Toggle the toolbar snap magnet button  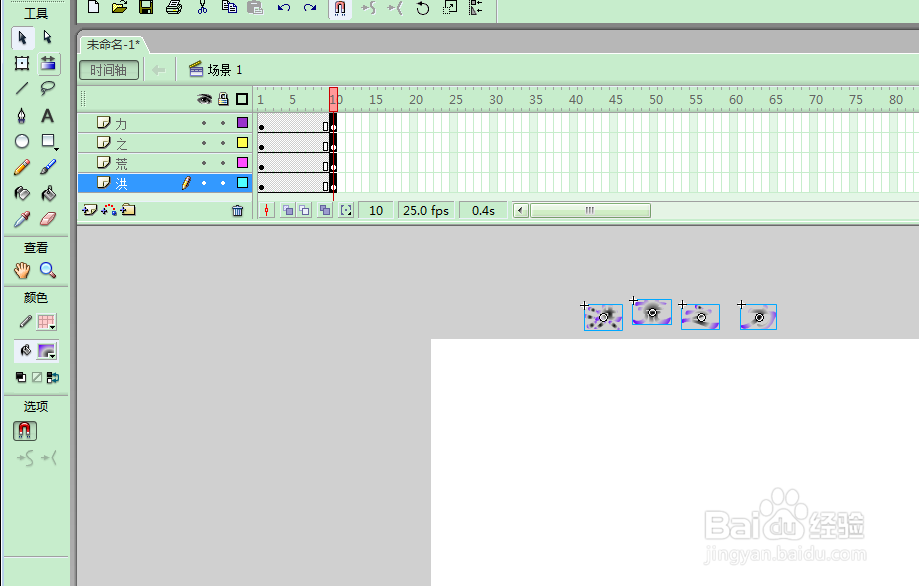(x=340, y=8)
